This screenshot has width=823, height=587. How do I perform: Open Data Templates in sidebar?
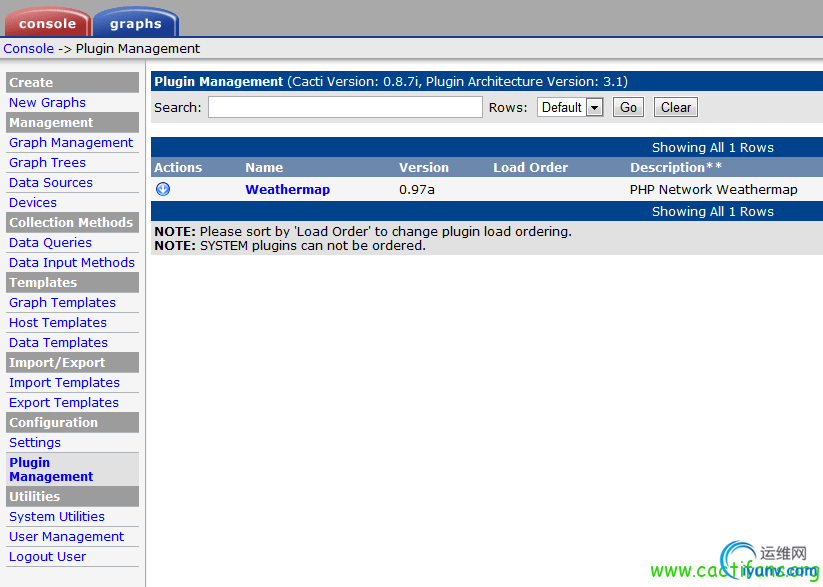click(x=58, y=342)
